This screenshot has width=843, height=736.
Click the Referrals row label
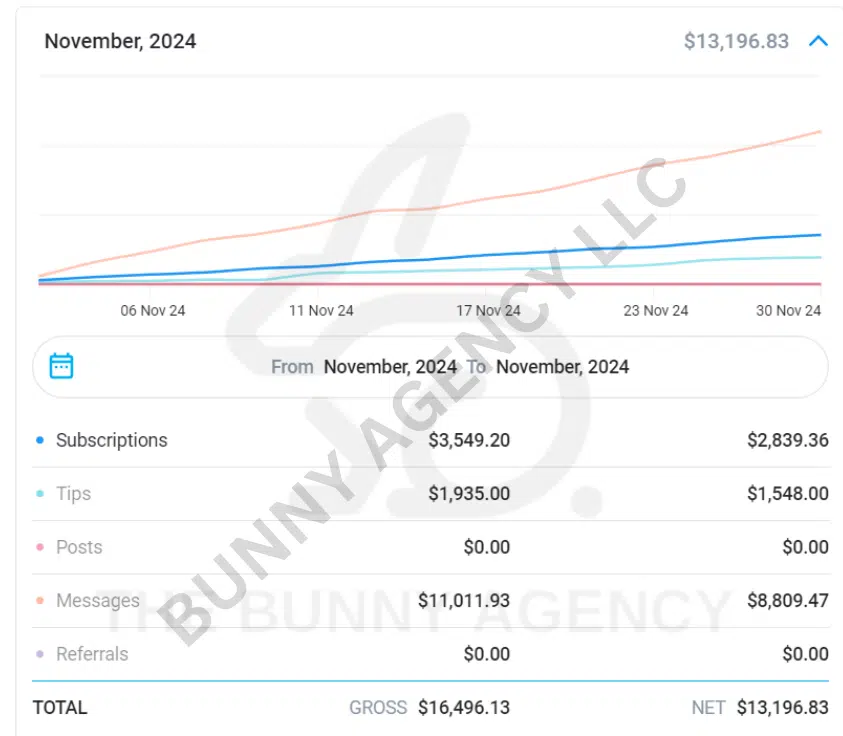tap(92, 654)
